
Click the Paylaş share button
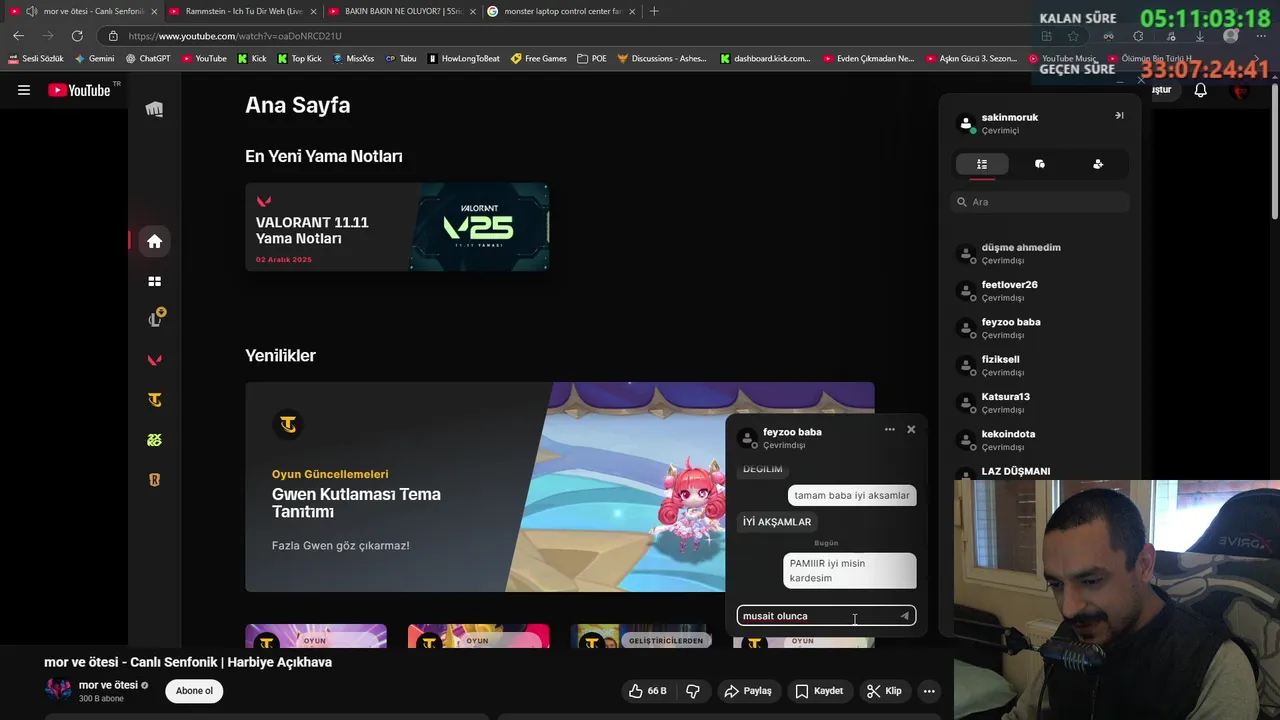748,691
